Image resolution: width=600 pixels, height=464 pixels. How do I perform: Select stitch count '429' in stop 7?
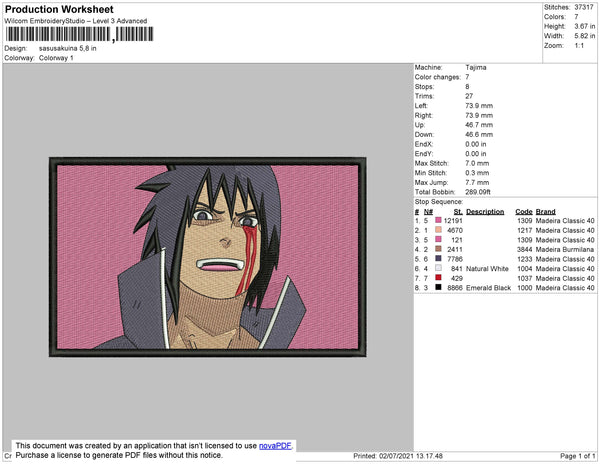click(x=457, y=278)
